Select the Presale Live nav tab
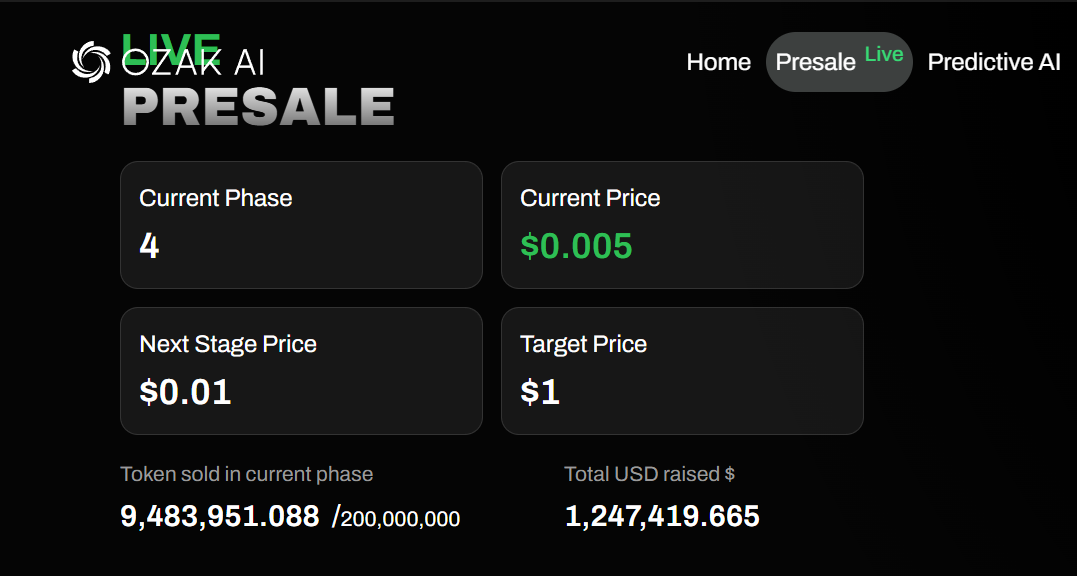Viewport: 1077px width, 576px height. pyautogui.click(x=839, y=62)
